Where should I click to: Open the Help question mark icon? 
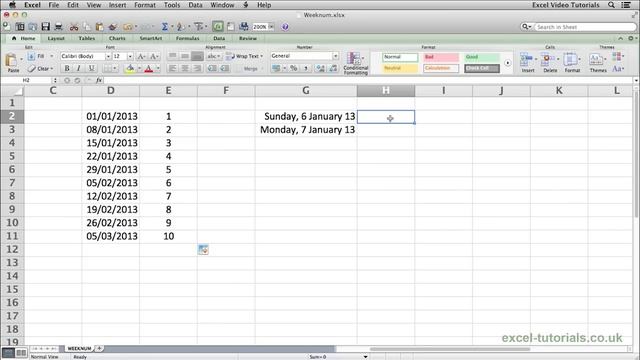pyautogui.click(x=285, y=27)
